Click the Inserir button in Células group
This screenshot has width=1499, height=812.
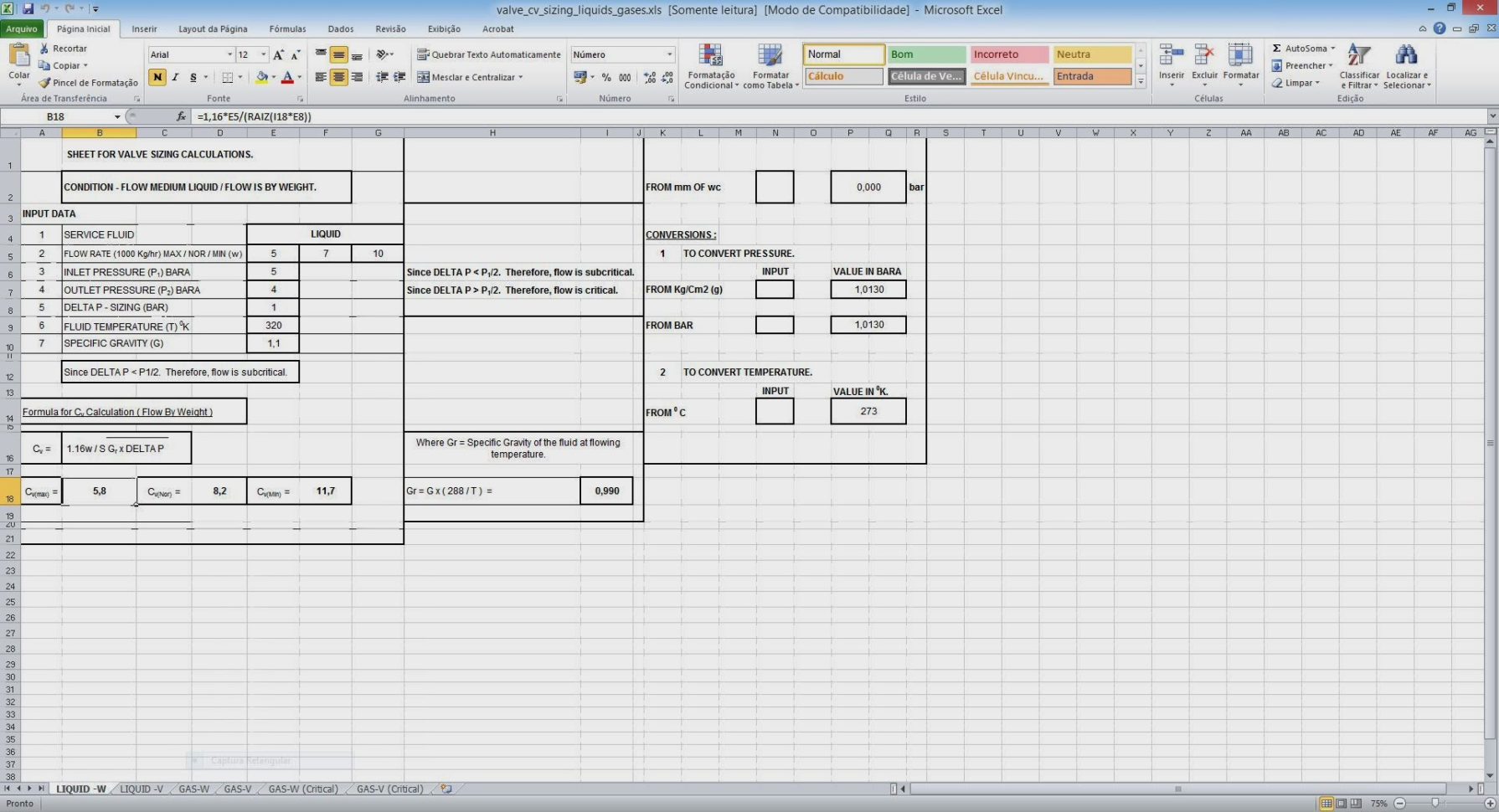(x=1171, y=67)
